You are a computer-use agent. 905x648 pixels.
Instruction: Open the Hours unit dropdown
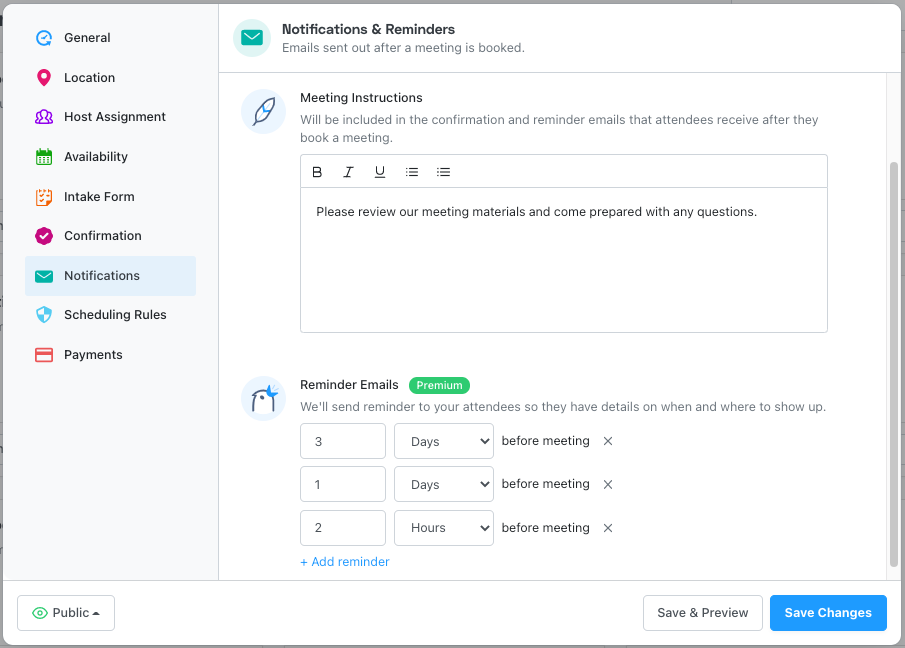(444, 528)
